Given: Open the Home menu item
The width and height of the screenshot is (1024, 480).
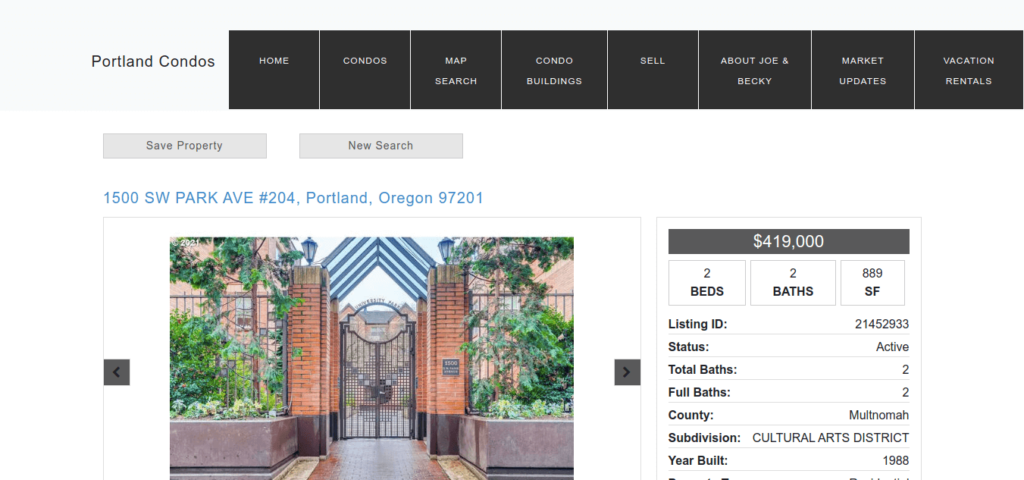Looking at the screenshot, I should coord(274,70).
